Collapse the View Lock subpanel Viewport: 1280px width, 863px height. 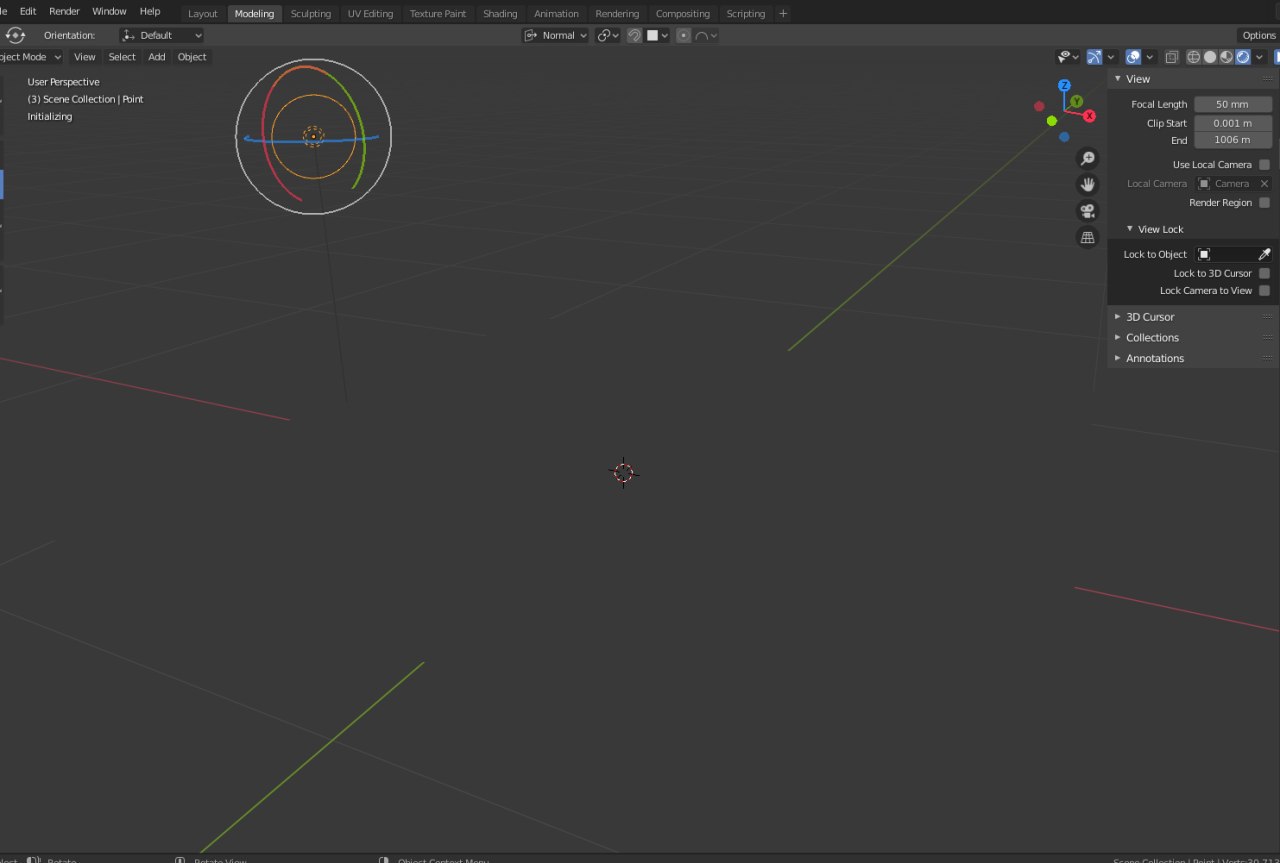[x=1130, y=229]
